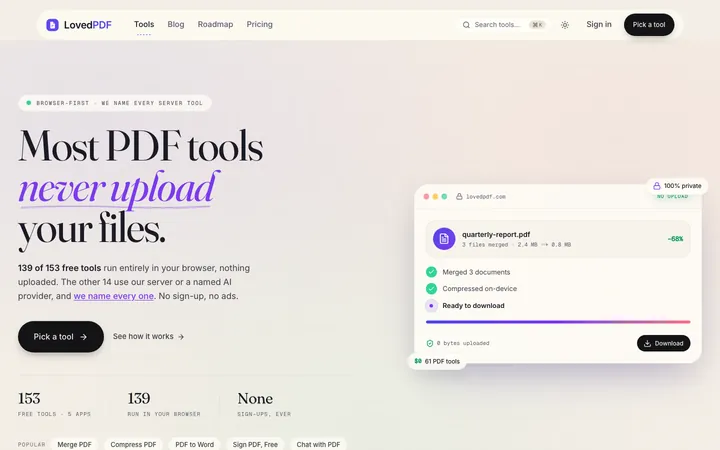Click See how it works link

click(148, 337)
